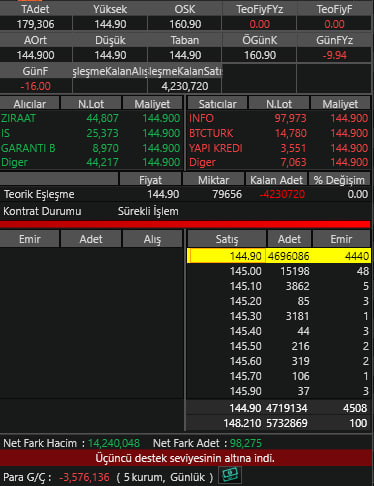The width and height of the screenshot is (374, 486).
Task: Select the TAdet value 179,306
Action: pyautogui.click(x=35, y=24)
